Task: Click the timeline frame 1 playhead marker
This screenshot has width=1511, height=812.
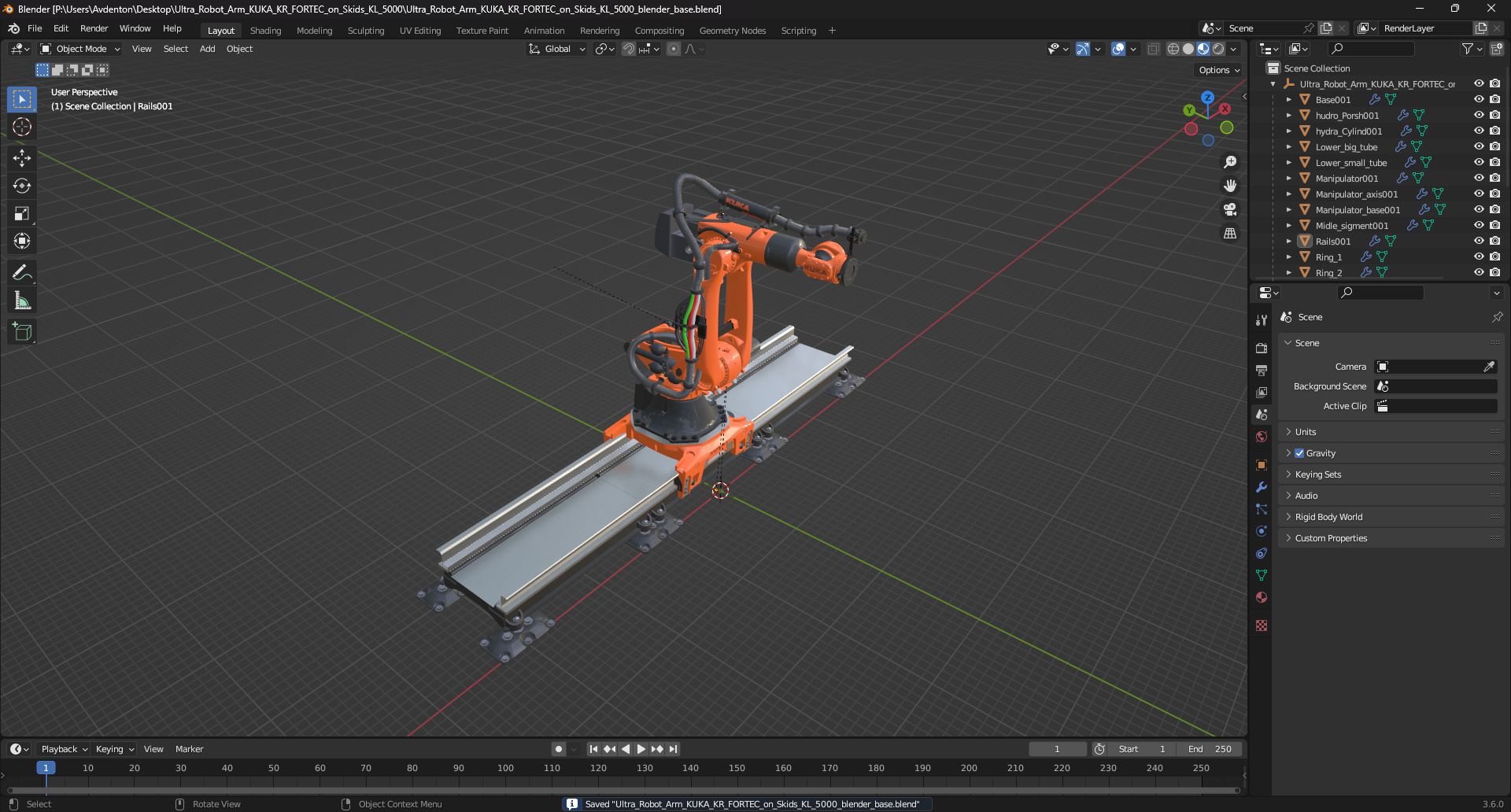Action: 46,768
